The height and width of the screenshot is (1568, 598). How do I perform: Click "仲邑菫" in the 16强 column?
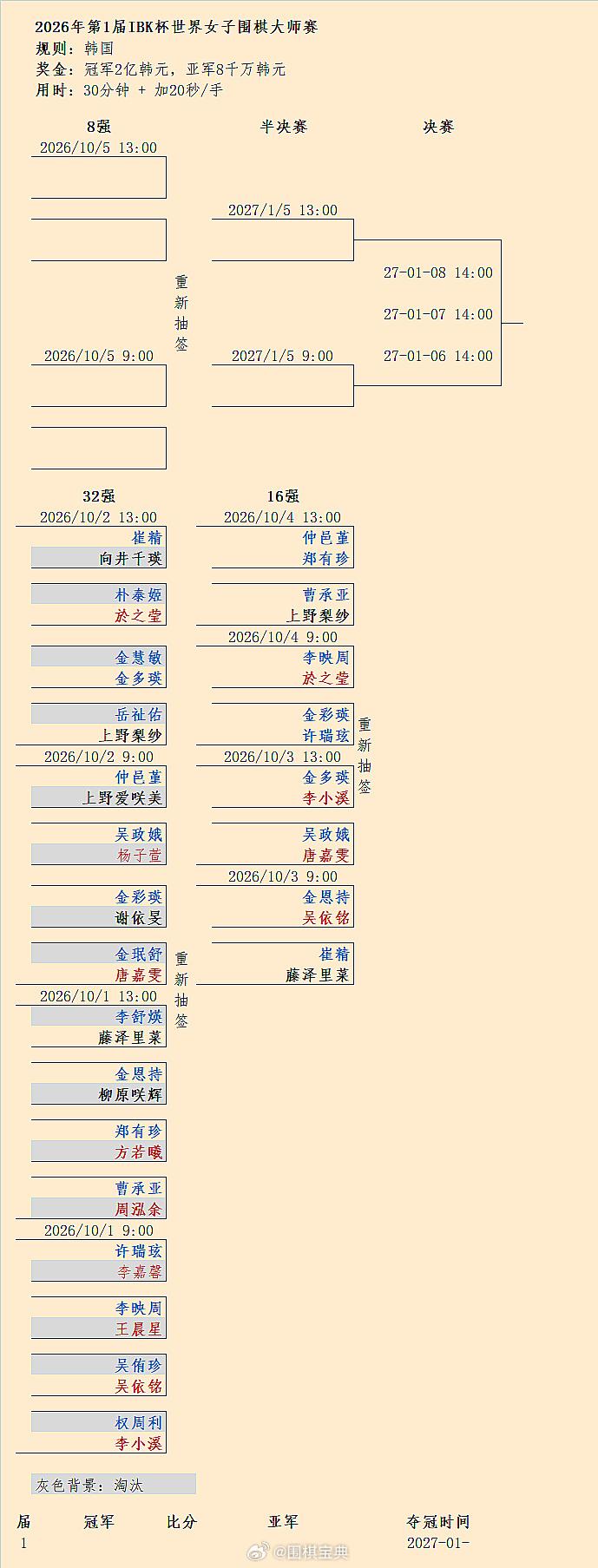326,538
